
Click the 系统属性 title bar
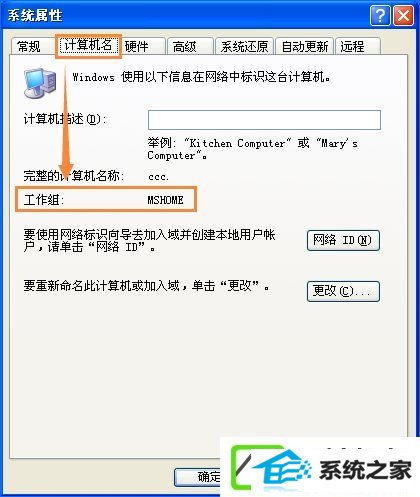[x=187, y=15]
